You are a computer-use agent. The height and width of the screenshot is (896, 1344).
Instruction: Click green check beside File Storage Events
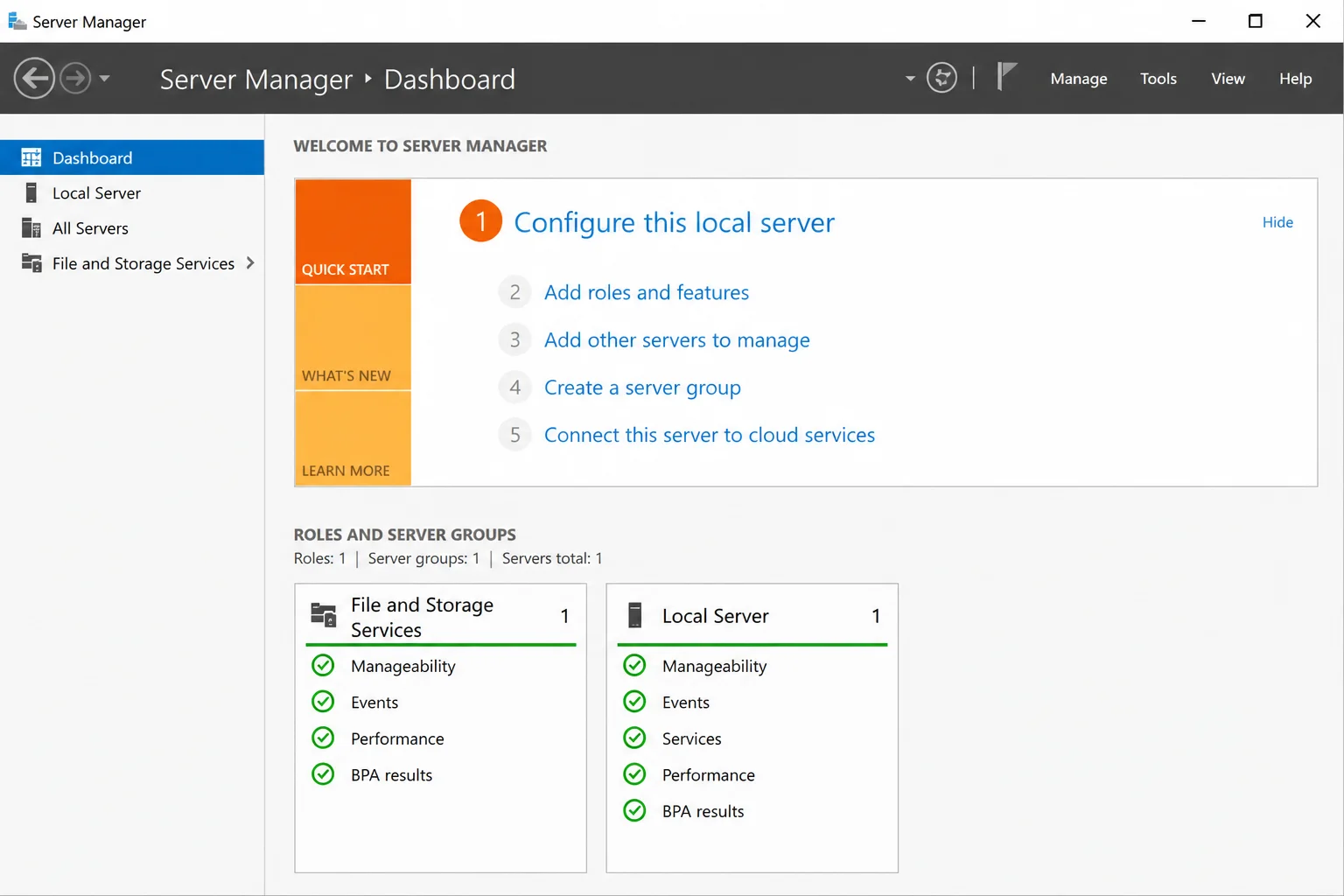point(323,702)
